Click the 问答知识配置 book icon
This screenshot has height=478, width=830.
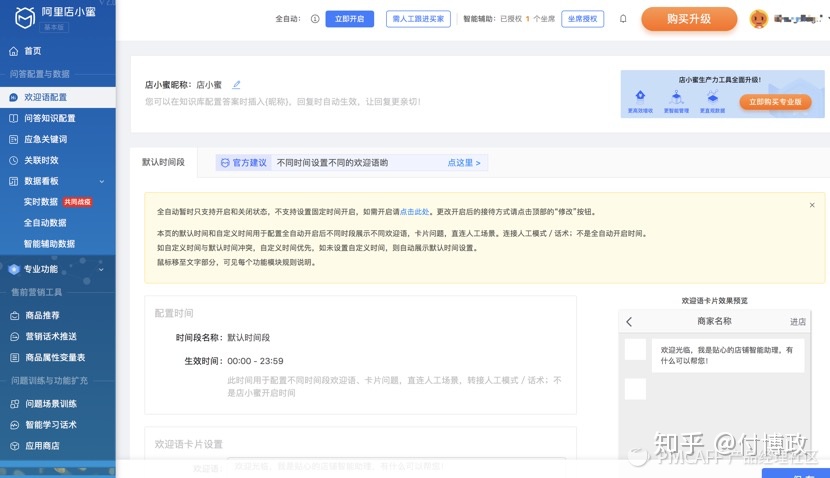[x=14, y=118]
